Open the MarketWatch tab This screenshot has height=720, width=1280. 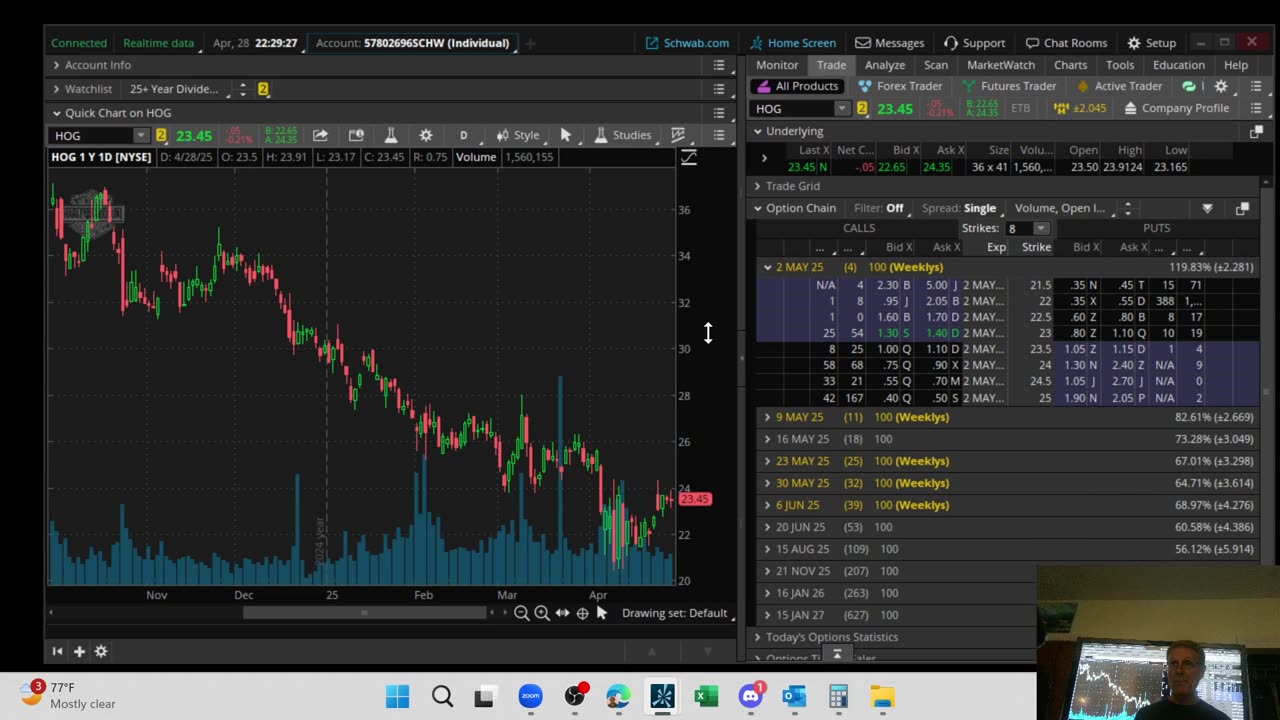[x=1001, y=65]
